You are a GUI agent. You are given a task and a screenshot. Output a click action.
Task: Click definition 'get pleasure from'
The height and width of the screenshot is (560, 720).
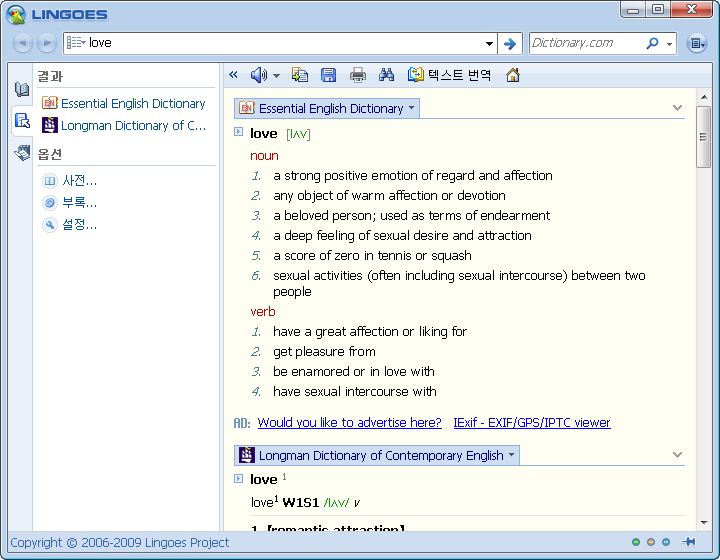pos(324,352)
